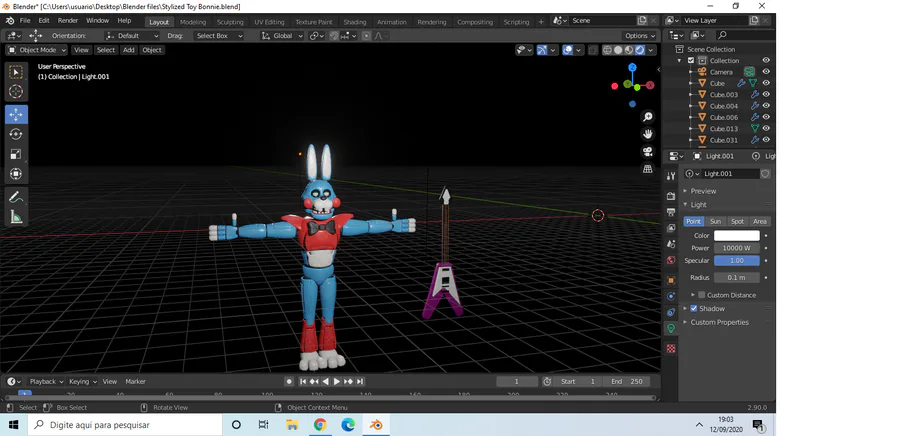Toggle camera view icon in viewport

click(647, 151)
